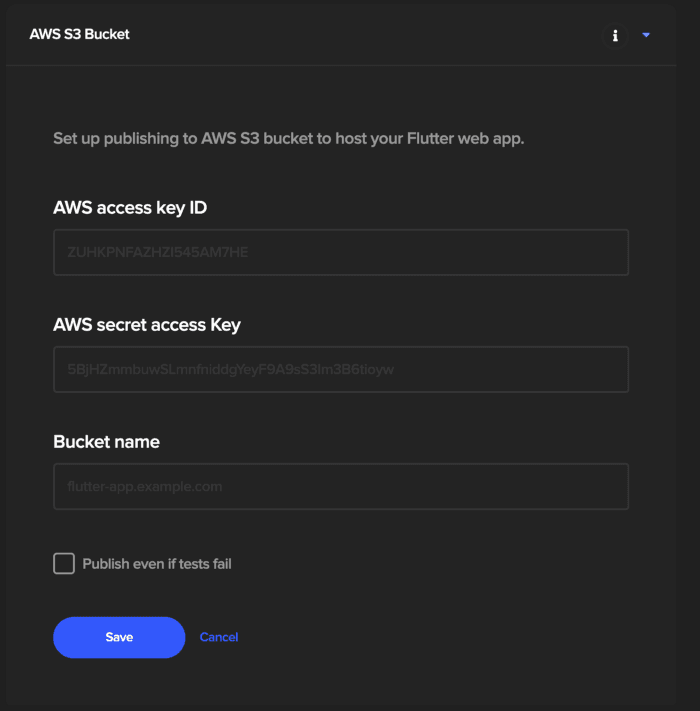Click placeholder text ZUHKPNFAZHZI545AM7HE
Viewport: 700px width, 711px height.
coord(158,252)
